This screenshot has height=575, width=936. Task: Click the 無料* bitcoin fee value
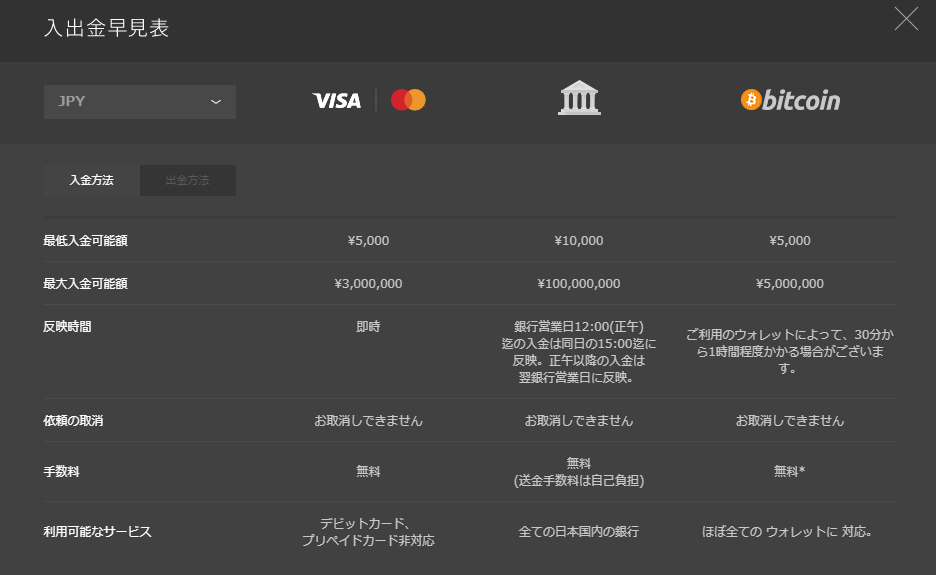click(x=790, y=472)
